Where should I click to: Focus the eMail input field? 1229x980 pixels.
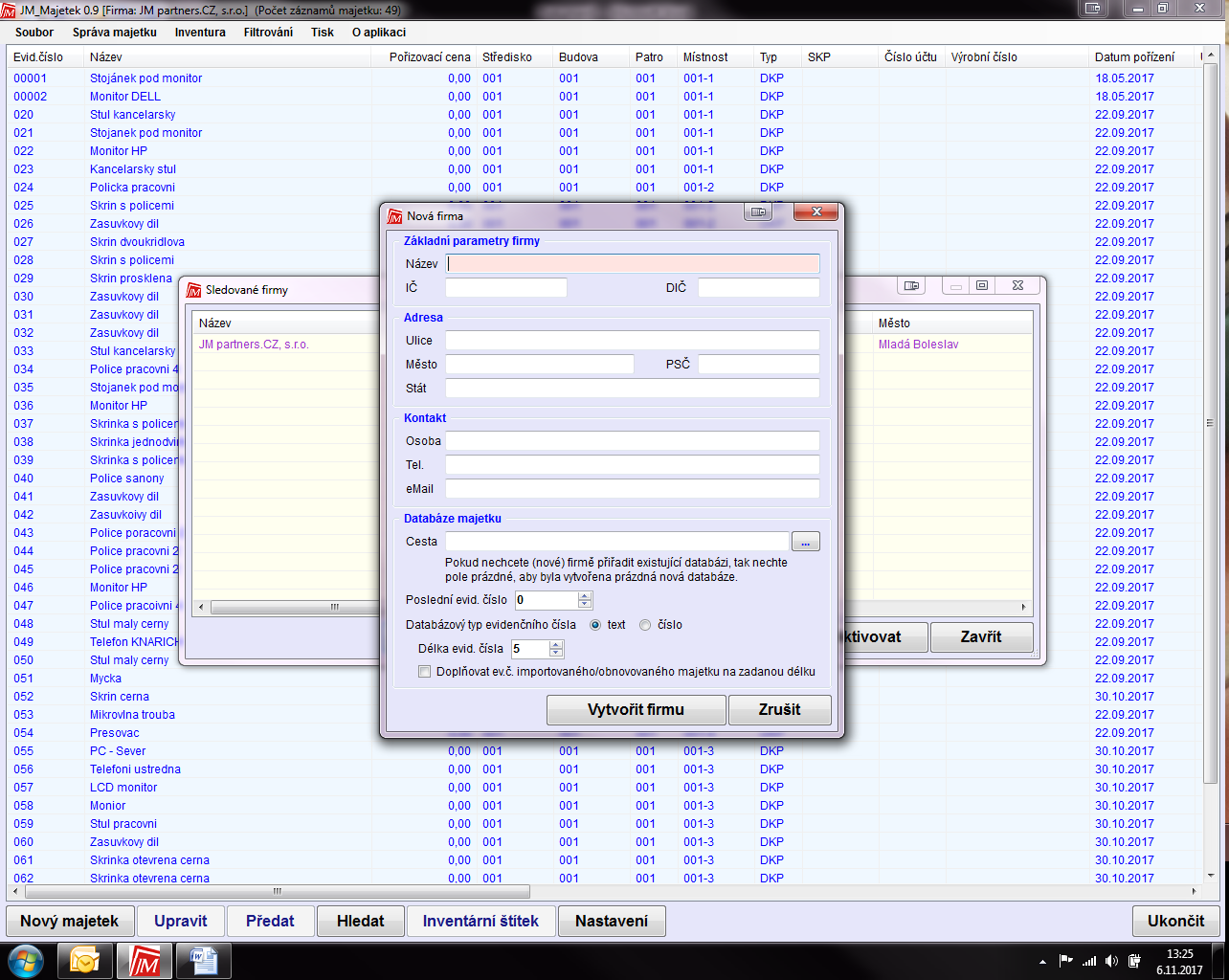(x=633, y=489)
